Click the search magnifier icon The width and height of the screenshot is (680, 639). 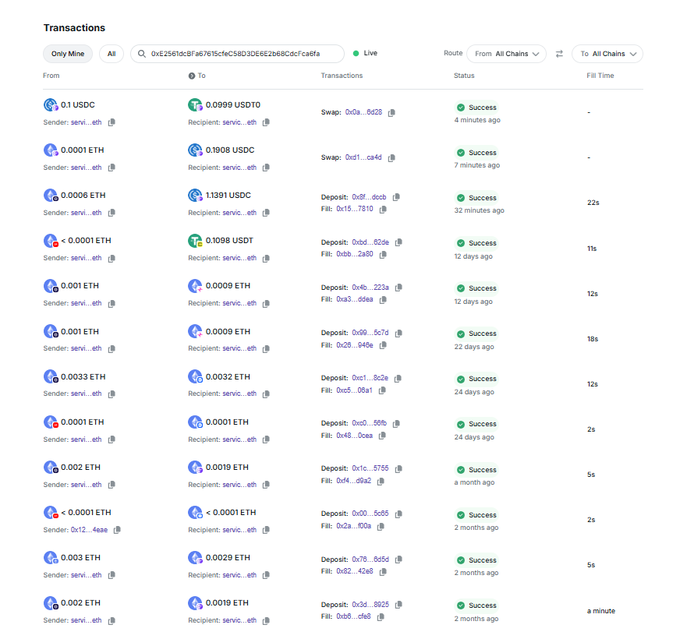pos(141,54)
